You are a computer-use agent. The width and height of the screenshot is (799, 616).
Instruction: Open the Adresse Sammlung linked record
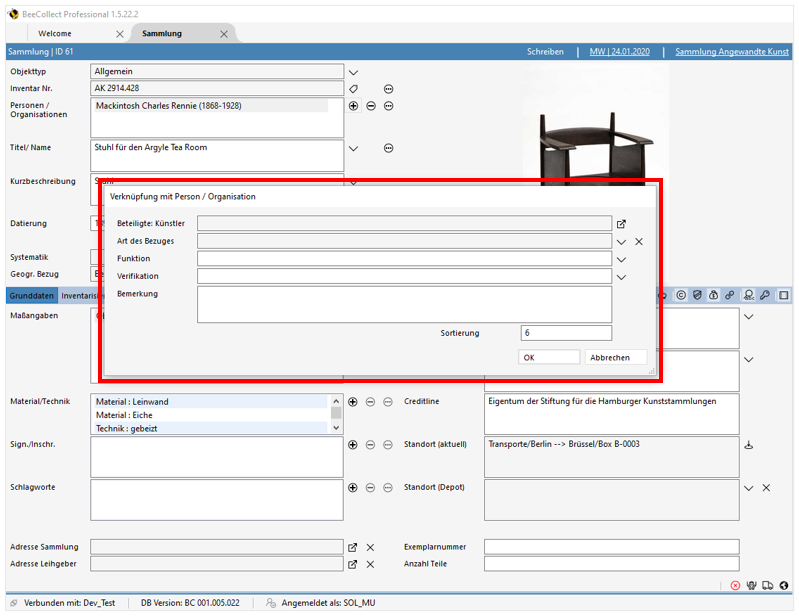pyautogui.click(x=352, y=548)
